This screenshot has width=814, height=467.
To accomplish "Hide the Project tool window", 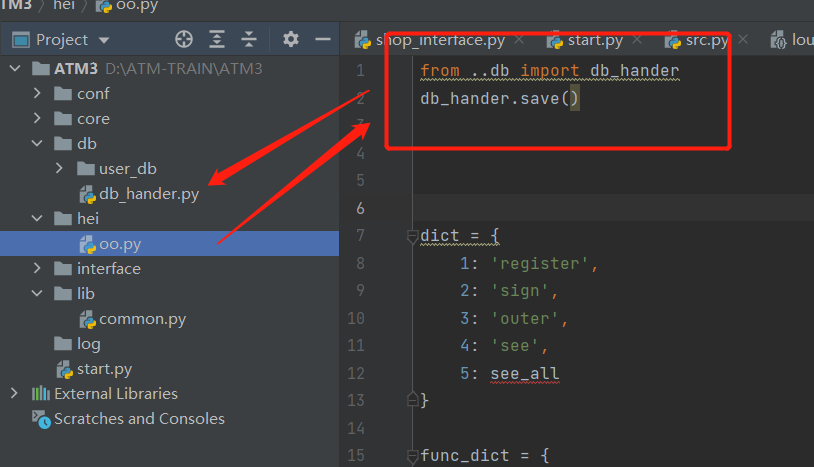I will [323, 39].
